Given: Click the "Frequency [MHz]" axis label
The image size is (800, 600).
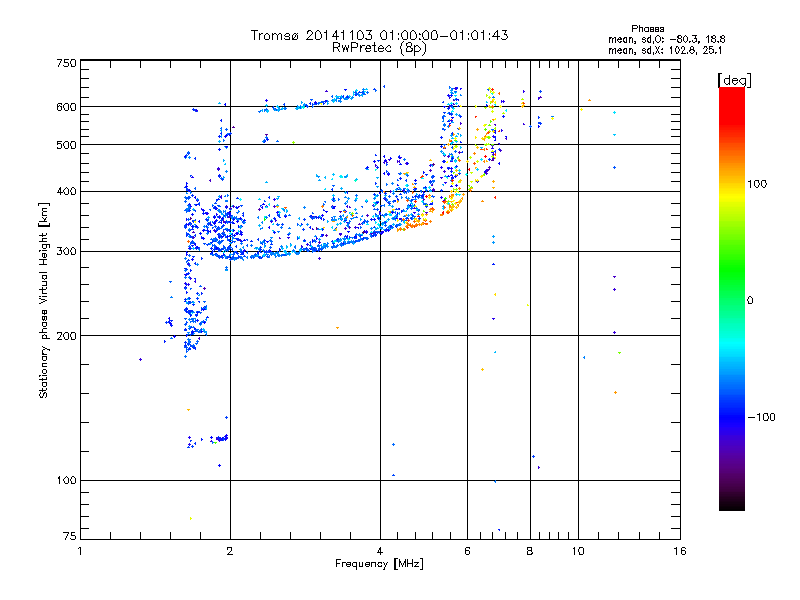Looking at the screenshot, I should coord(379,564).
